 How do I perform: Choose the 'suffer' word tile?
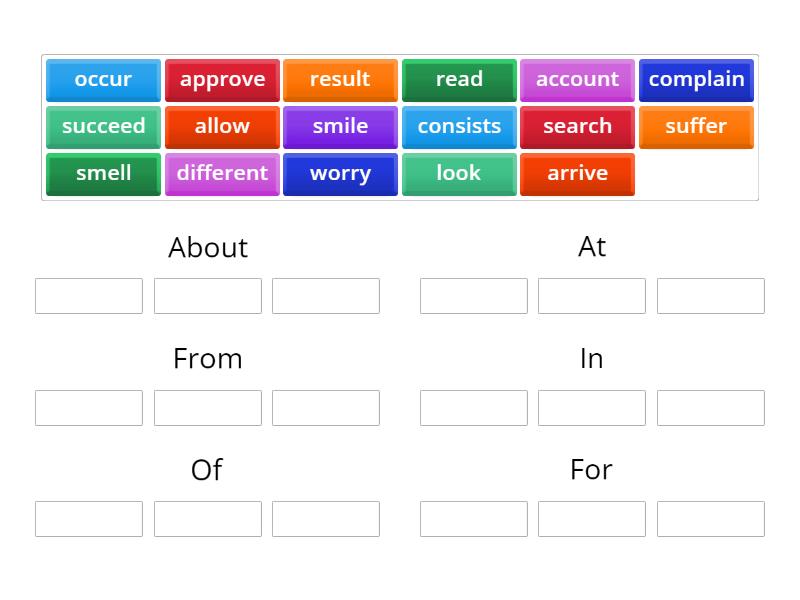(x=696, y=127)
